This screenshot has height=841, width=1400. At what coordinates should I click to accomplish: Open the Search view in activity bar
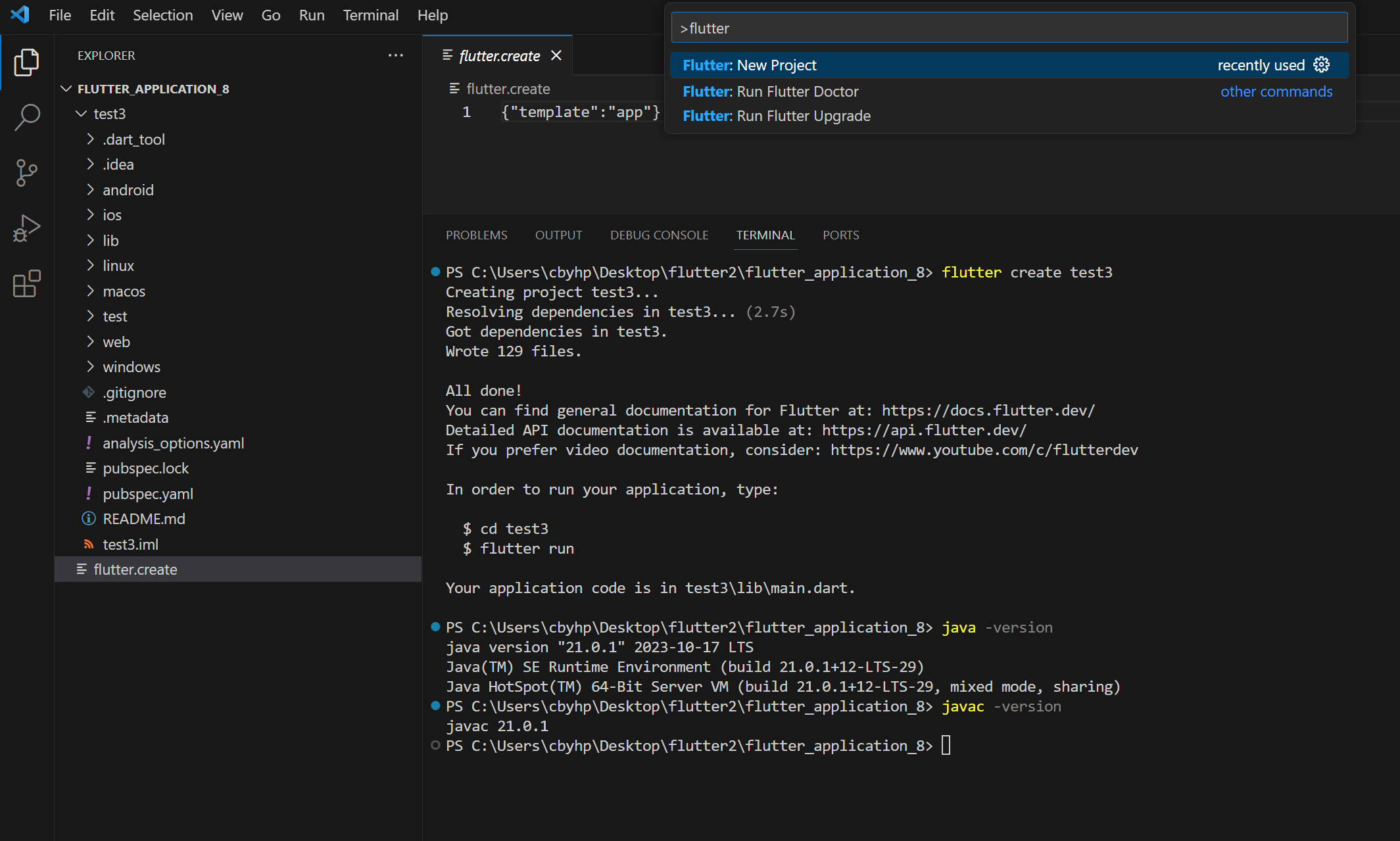point(26,117)
